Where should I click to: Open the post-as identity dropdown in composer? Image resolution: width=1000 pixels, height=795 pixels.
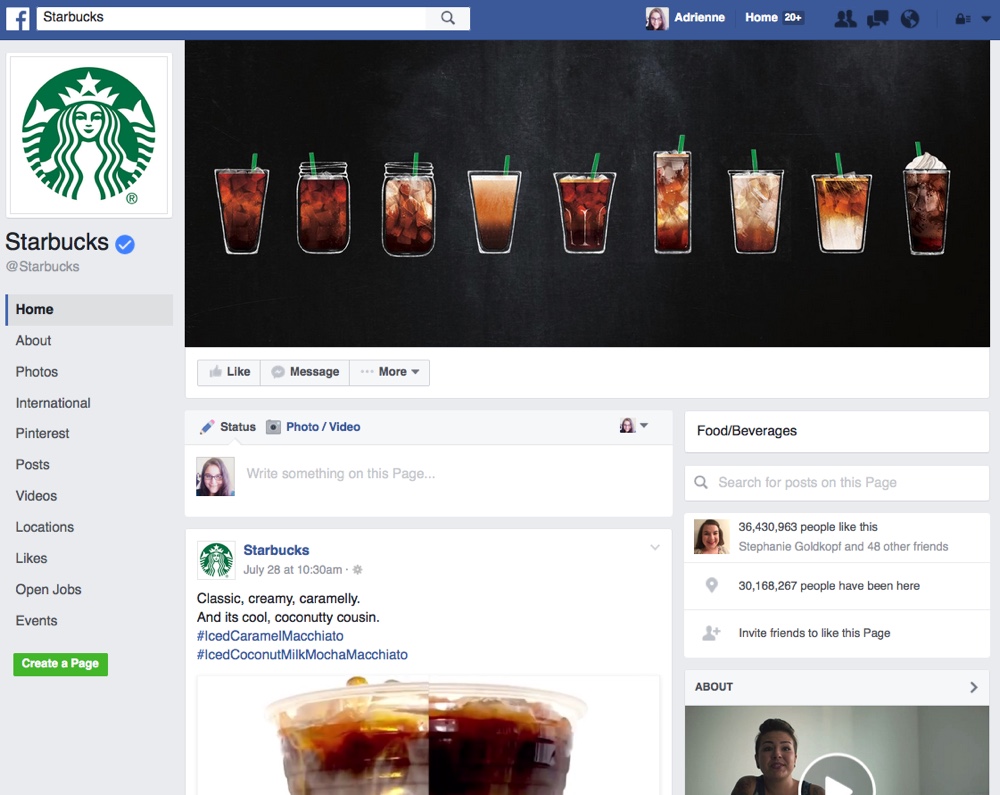(633, 426)
